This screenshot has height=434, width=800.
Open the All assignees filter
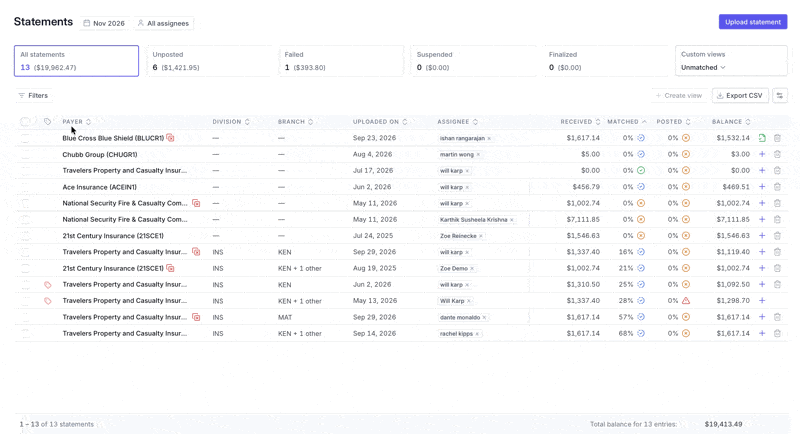[x=163, y=23]
